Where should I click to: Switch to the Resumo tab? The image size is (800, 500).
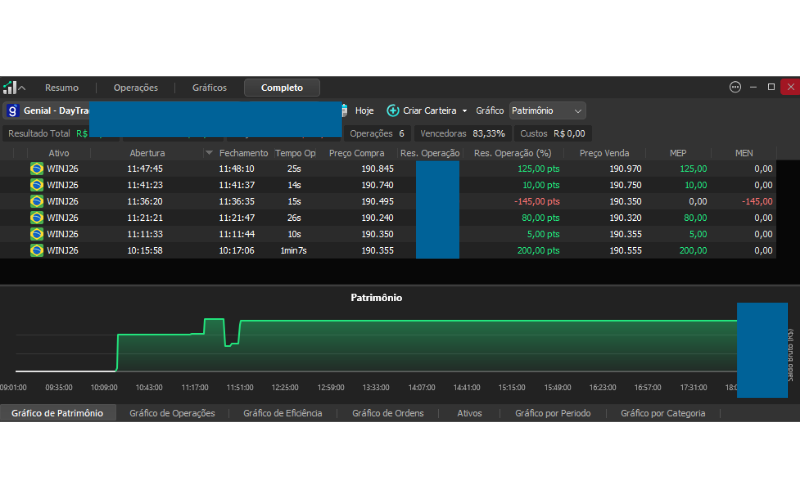[62, 88]
